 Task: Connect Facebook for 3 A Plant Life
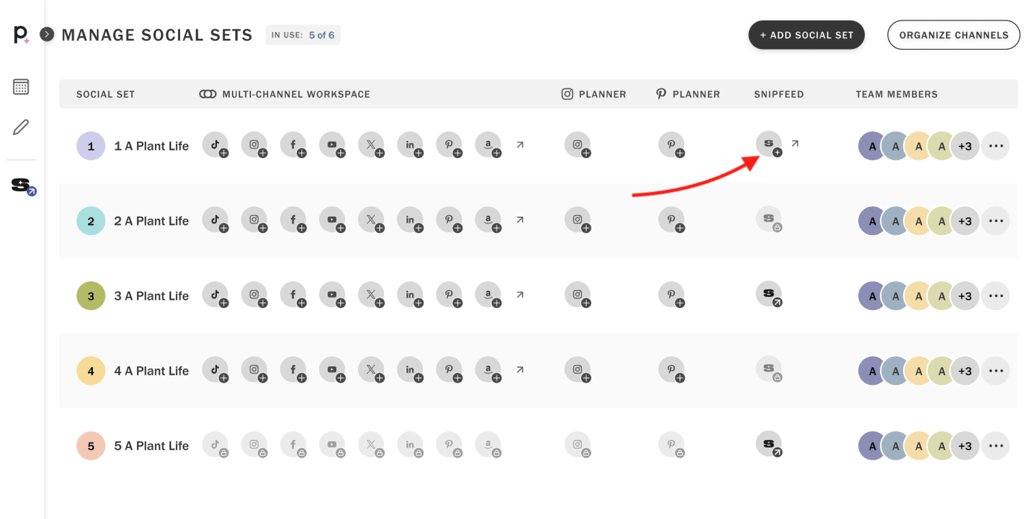pyautogui.click(x=293, y=295)
